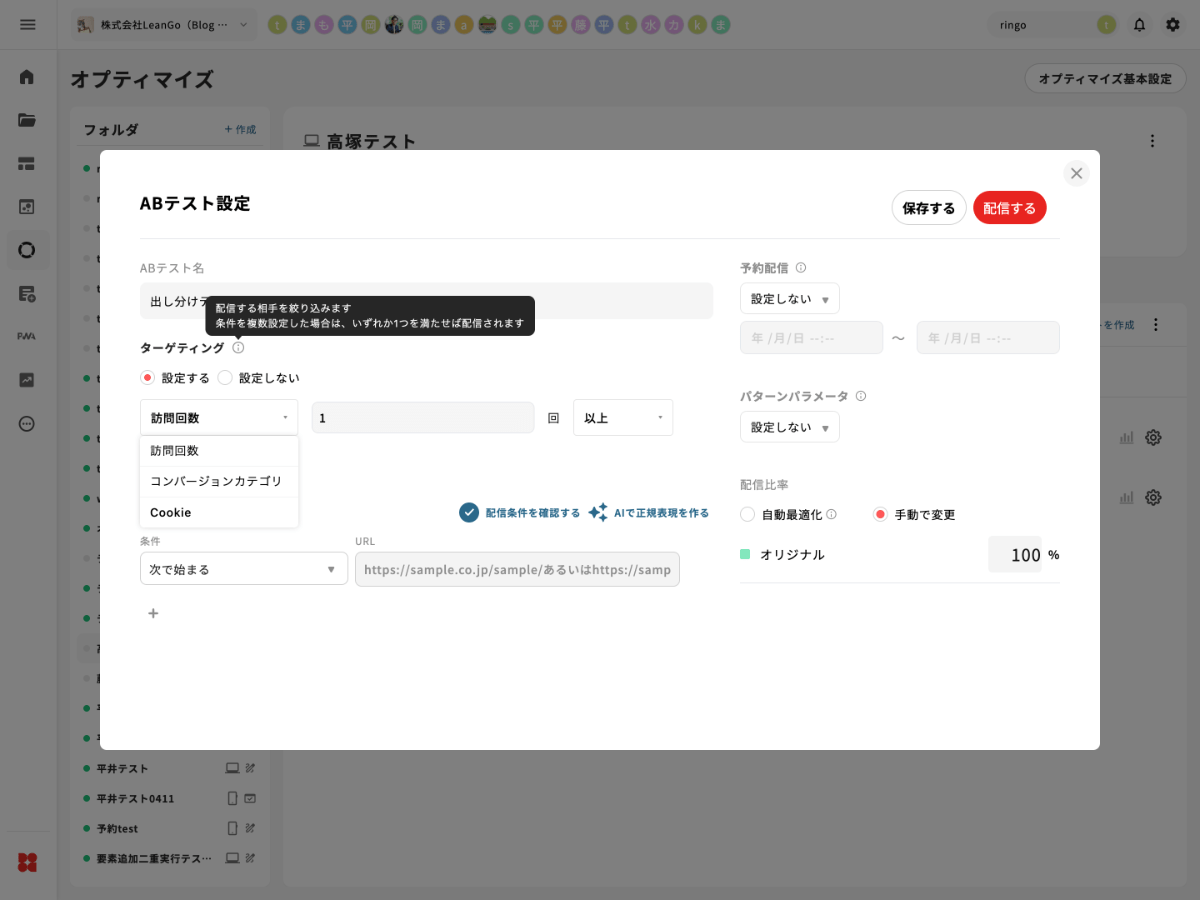Screen dimensions: 1200x900
Task: Click 配信条件を確認する link
Action: (x=533, y=513)
